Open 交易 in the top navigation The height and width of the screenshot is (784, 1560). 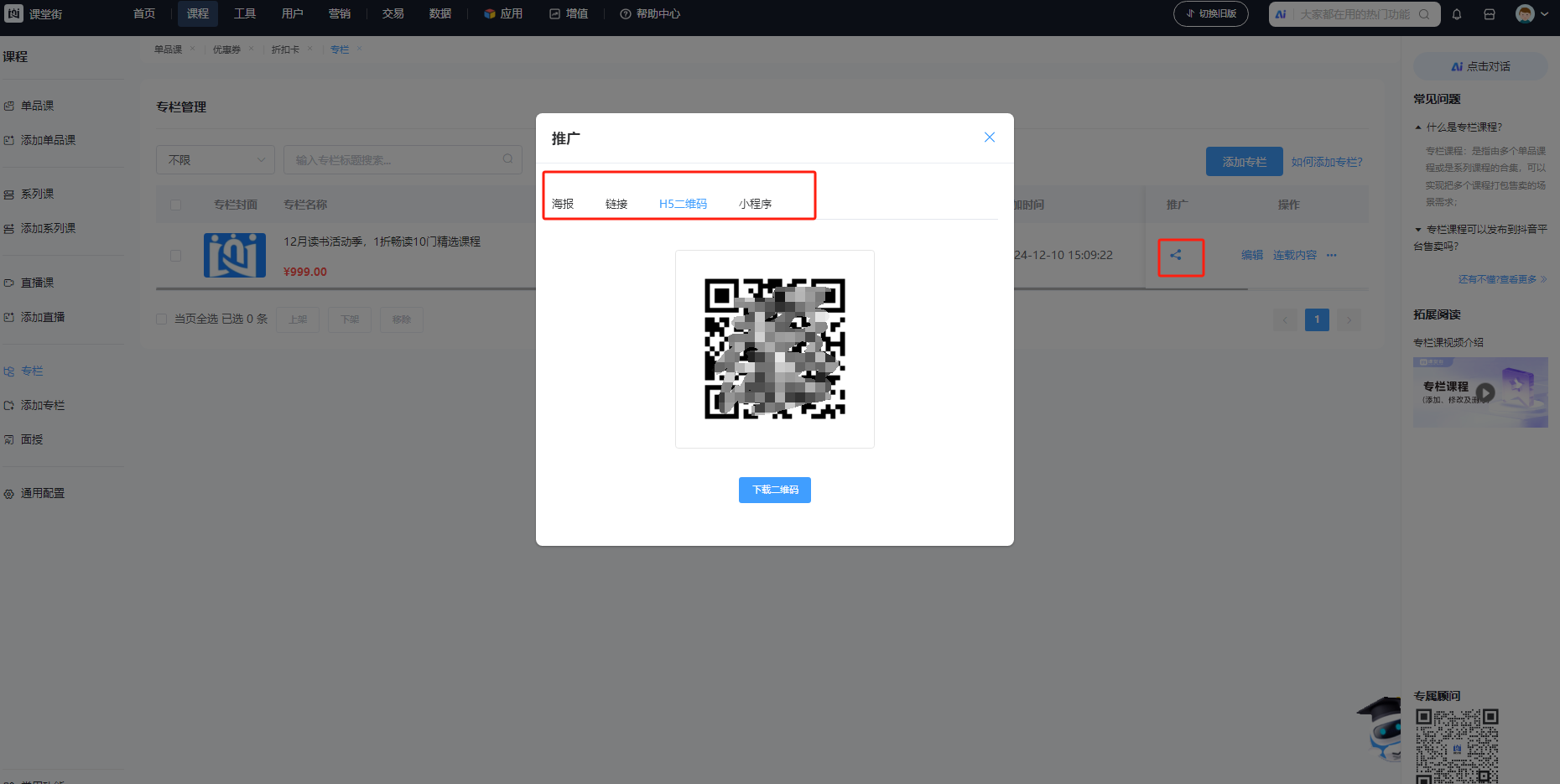[x=393, y=13]
